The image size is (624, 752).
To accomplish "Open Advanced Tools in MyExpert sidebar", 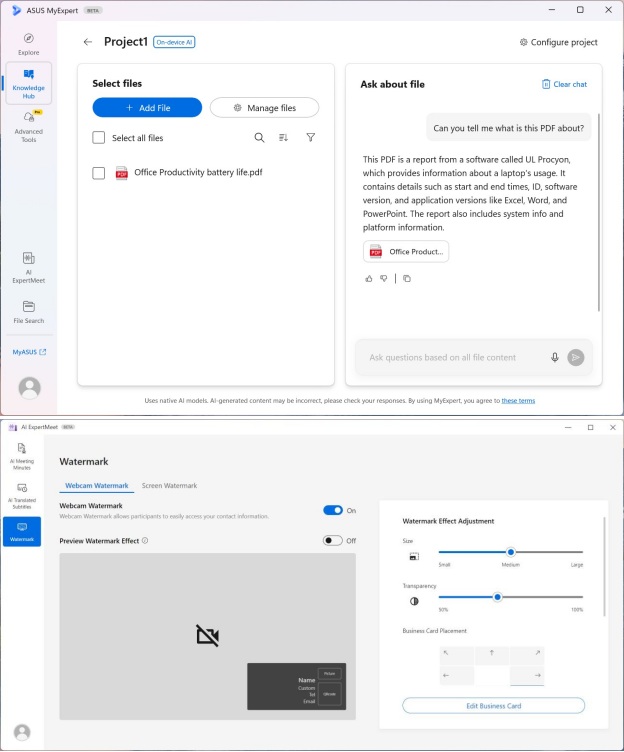I will pyautogui.click(x=29, y=127).
